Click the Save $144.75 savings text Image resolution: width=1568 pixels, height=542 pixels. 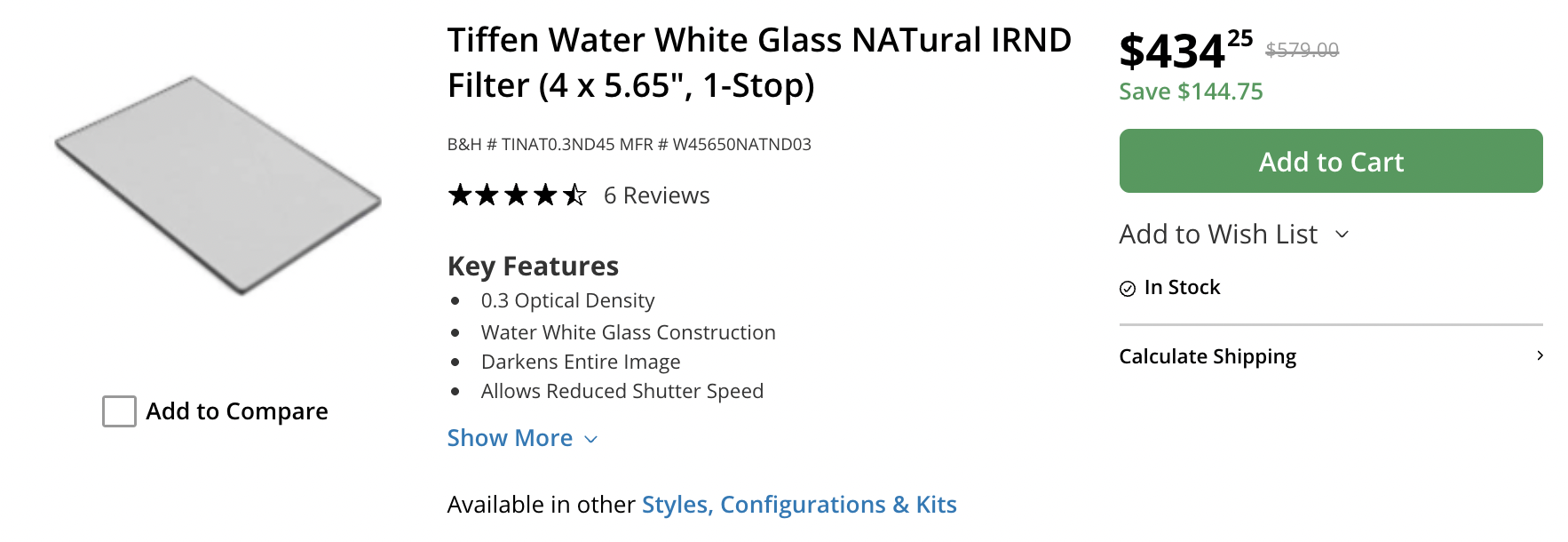pos(1191,92)
